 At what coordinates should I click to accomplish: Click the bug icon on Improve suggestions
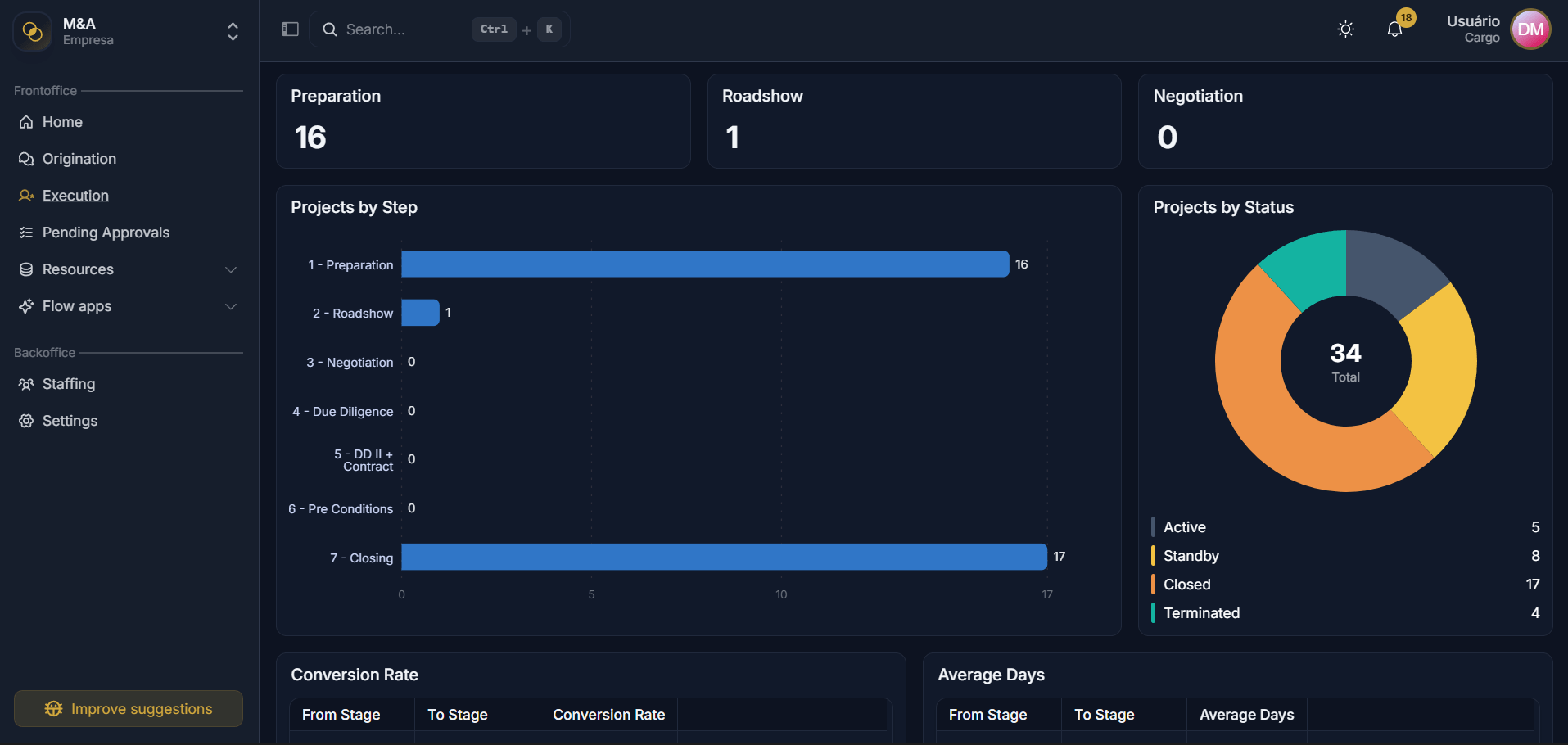pyautogui.click(x=54, y=709)
